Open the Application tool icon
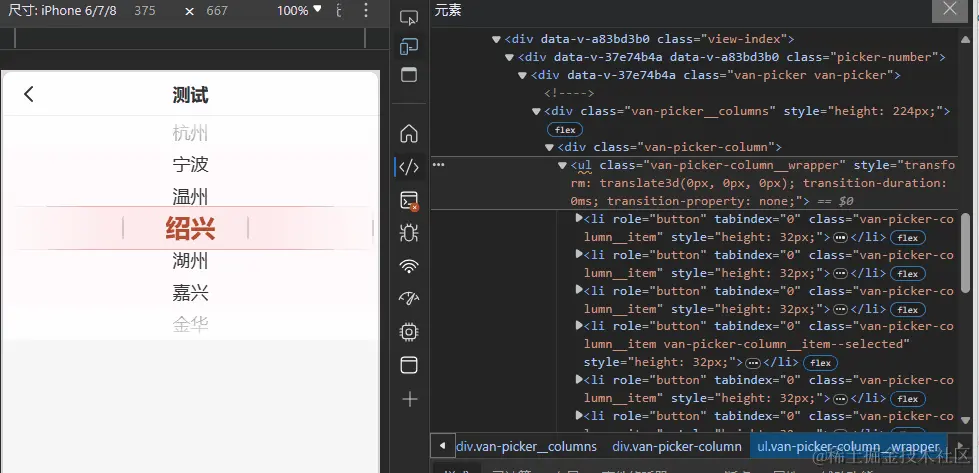This screenshot has width=979, height=473. (408, 365)
